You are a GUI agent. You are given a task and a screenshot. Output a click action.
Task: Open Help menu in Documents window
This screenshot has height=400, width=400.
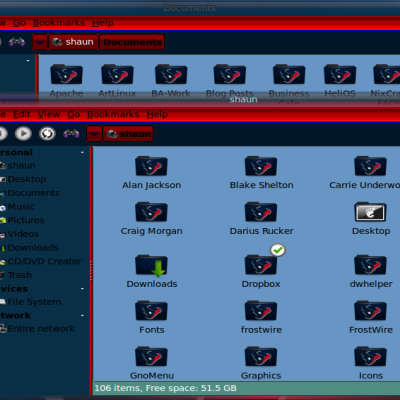point(103,23)
